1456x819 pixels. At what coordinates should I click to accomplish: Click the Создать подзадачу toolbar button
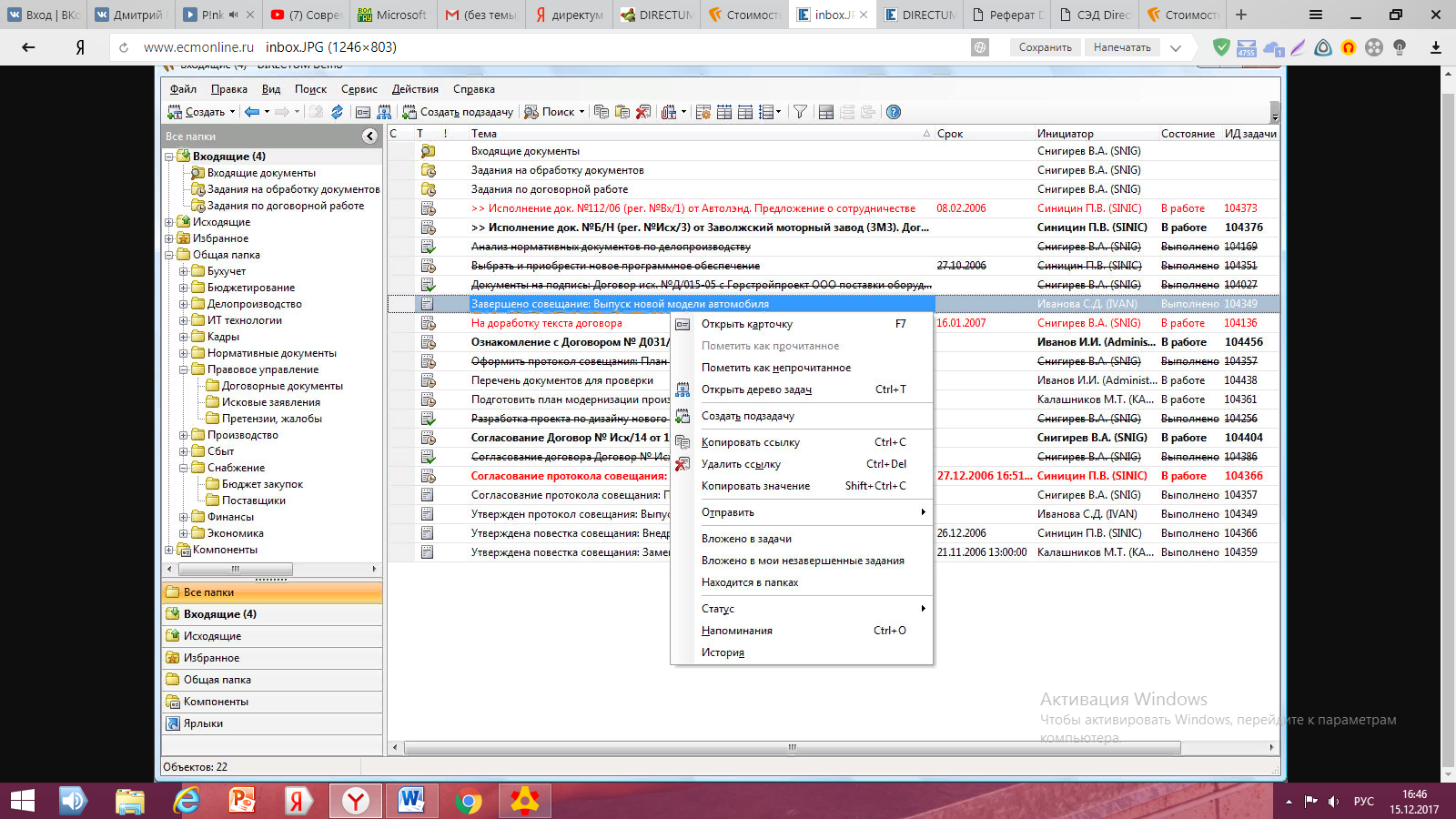pos(458,112)
